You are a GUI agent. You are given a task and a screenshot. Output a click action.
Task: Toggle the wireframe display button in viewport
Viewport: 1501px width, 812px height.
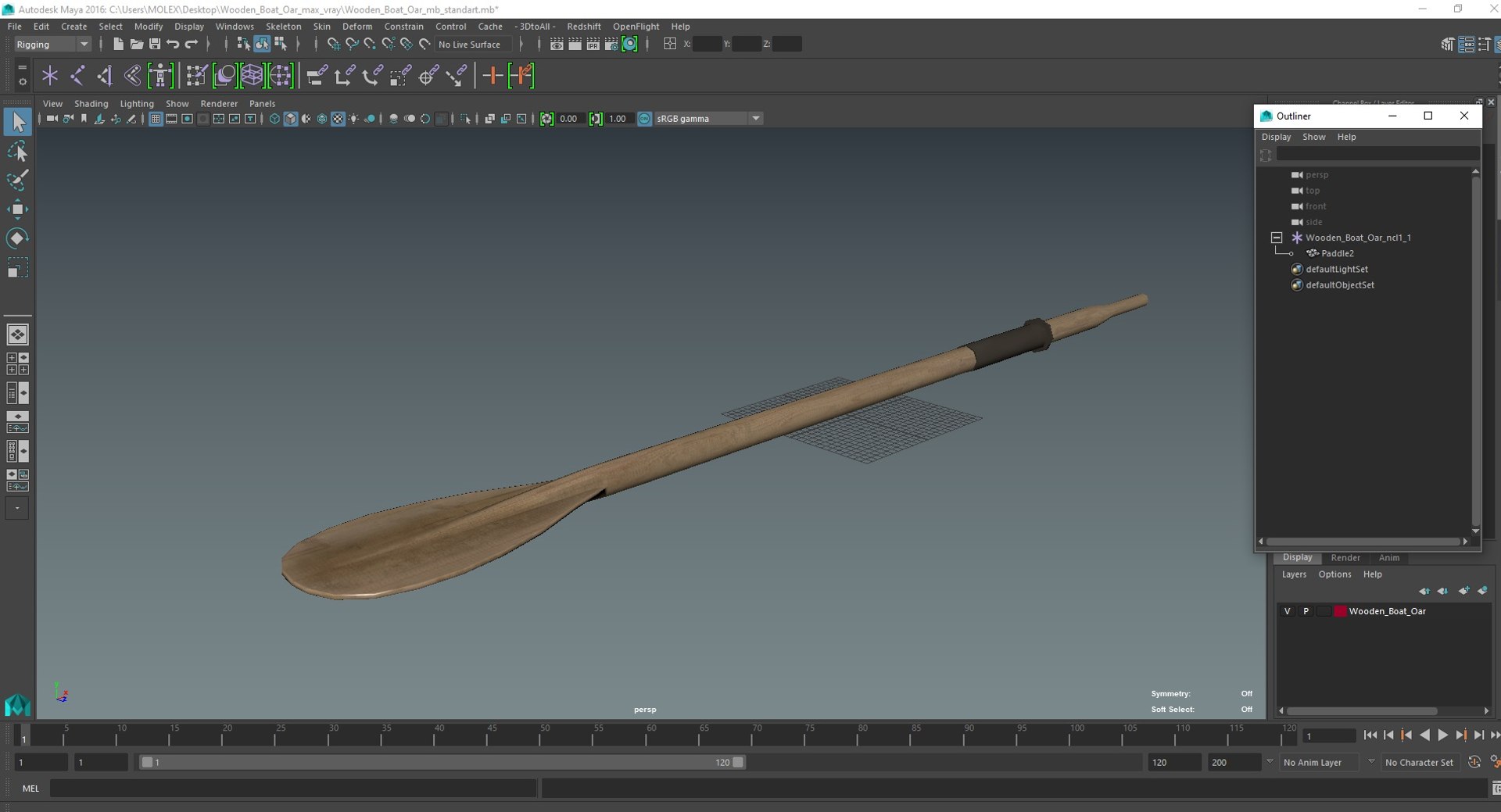point(274,119)
